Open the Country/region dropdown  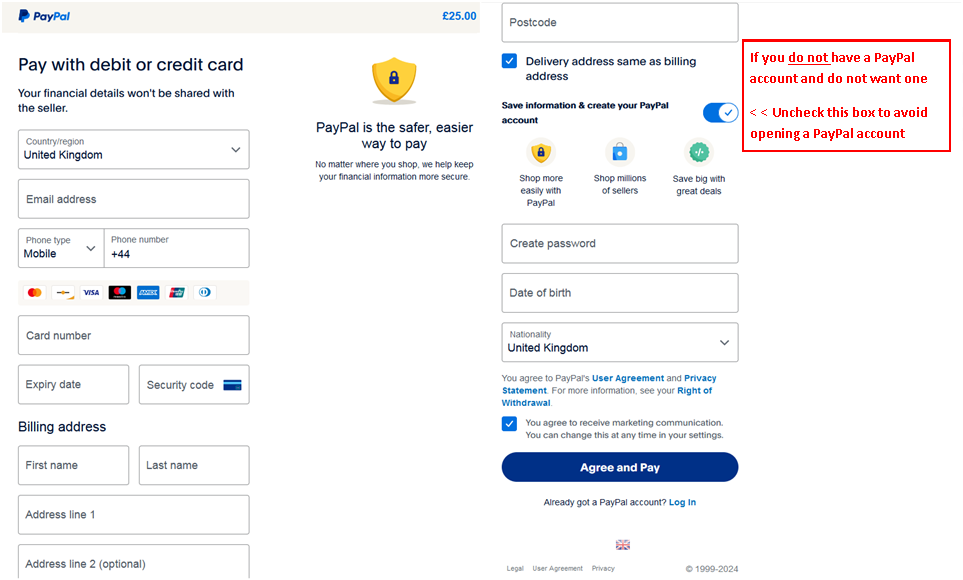pyautogui.click(x=134, y=149)
